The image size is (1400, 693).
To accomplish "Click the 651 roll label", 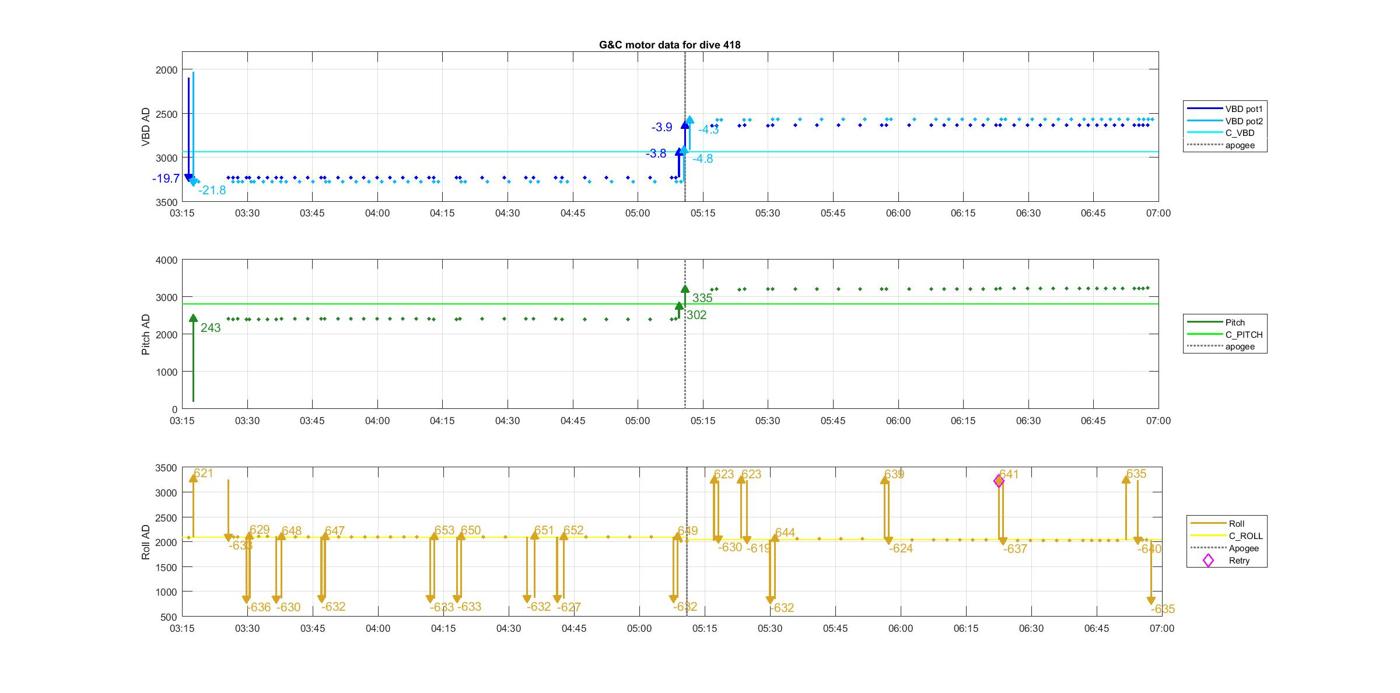I will point(544,530).
